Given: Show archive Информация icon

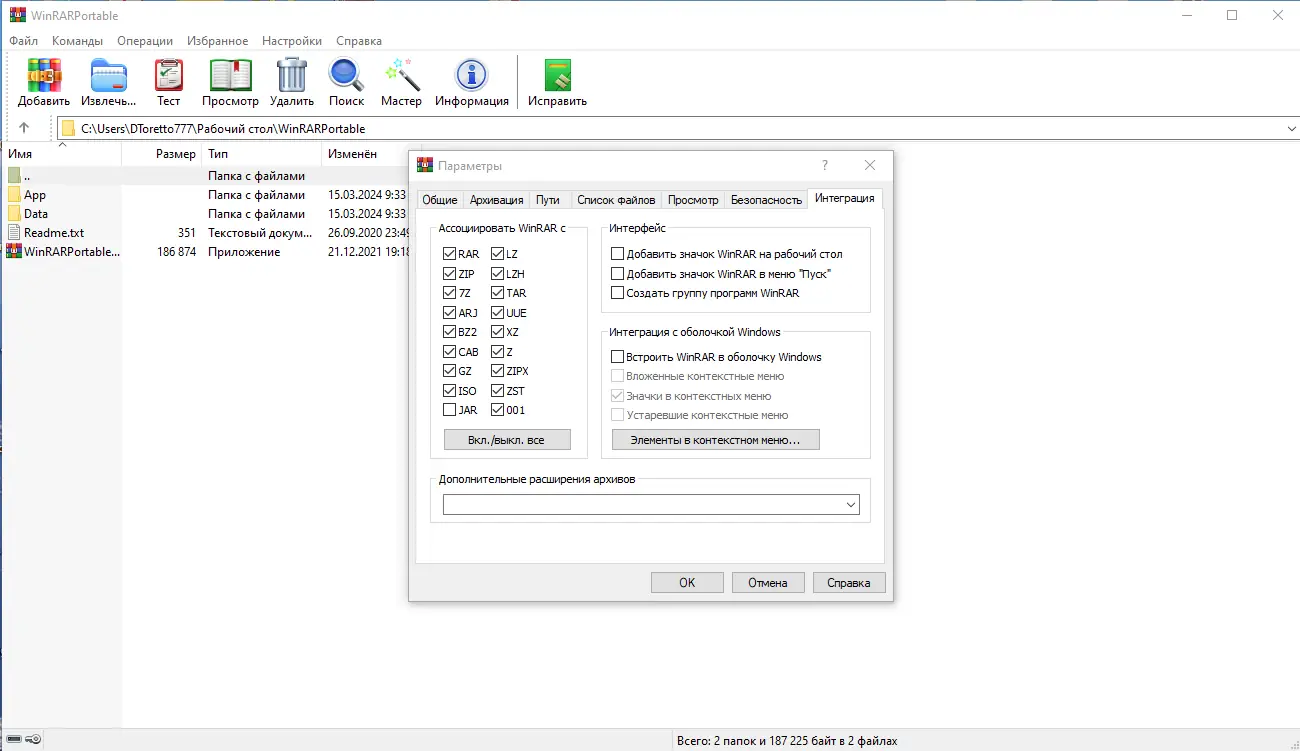Looking at the screenshot, I should (x=471, y=75).
